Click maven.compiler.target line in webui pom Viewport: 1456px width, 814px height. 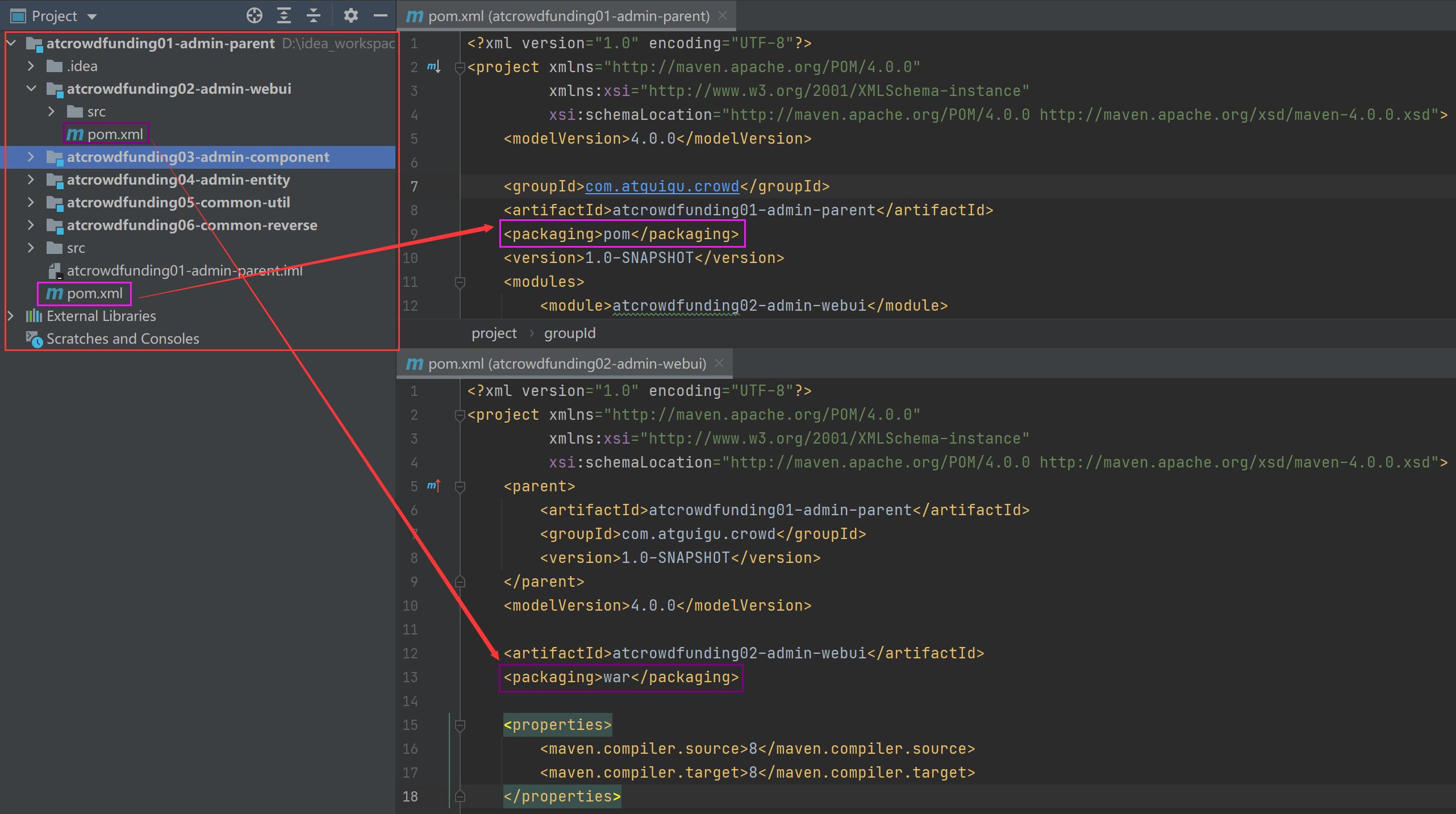point(757,773)
